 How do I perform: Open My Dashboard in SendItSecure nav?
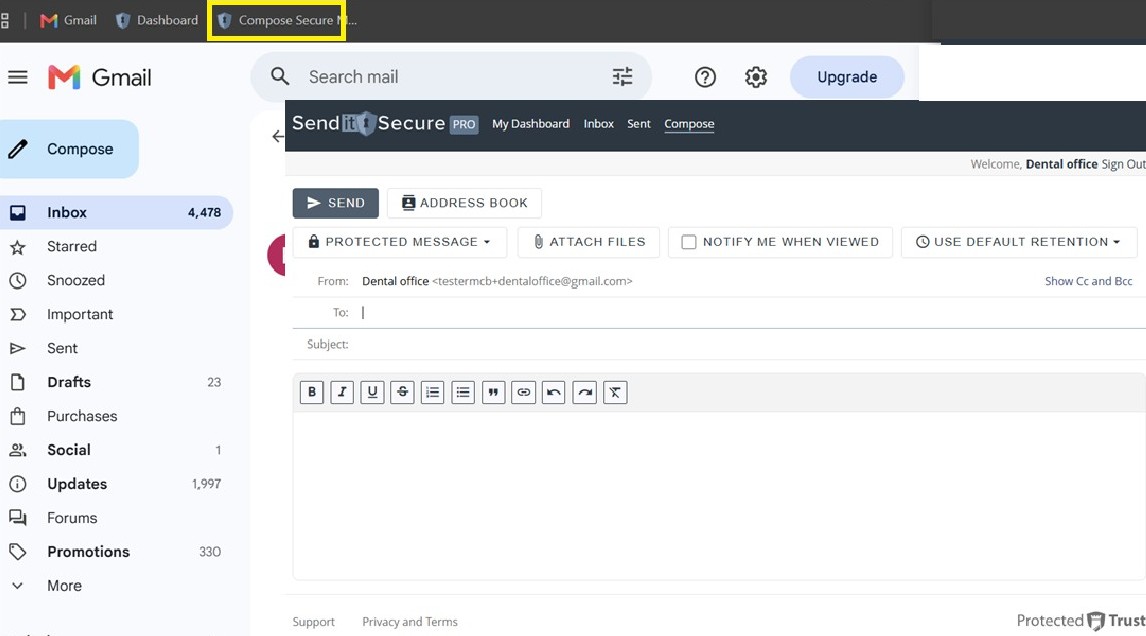(x=531, y=124)
